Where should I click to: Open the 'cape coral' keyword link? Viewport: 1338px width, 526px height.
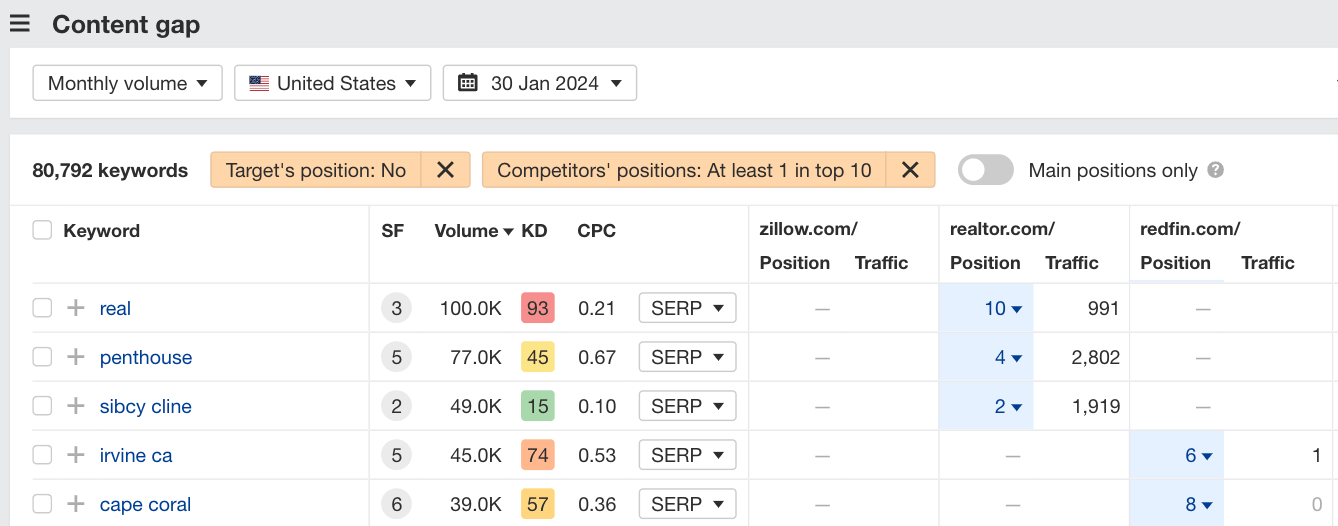(x=145, y=504)
